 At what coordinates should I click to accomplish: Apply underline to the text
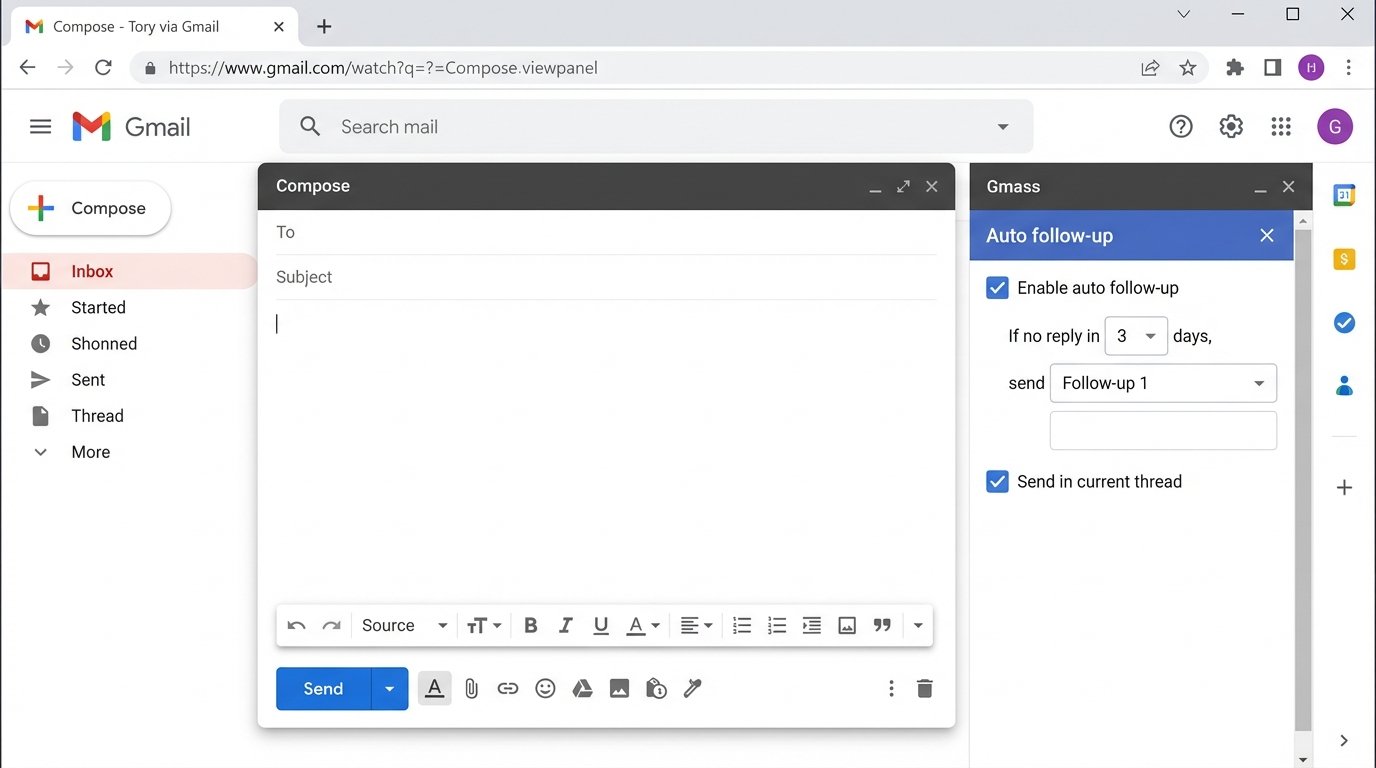coord(600,624)
